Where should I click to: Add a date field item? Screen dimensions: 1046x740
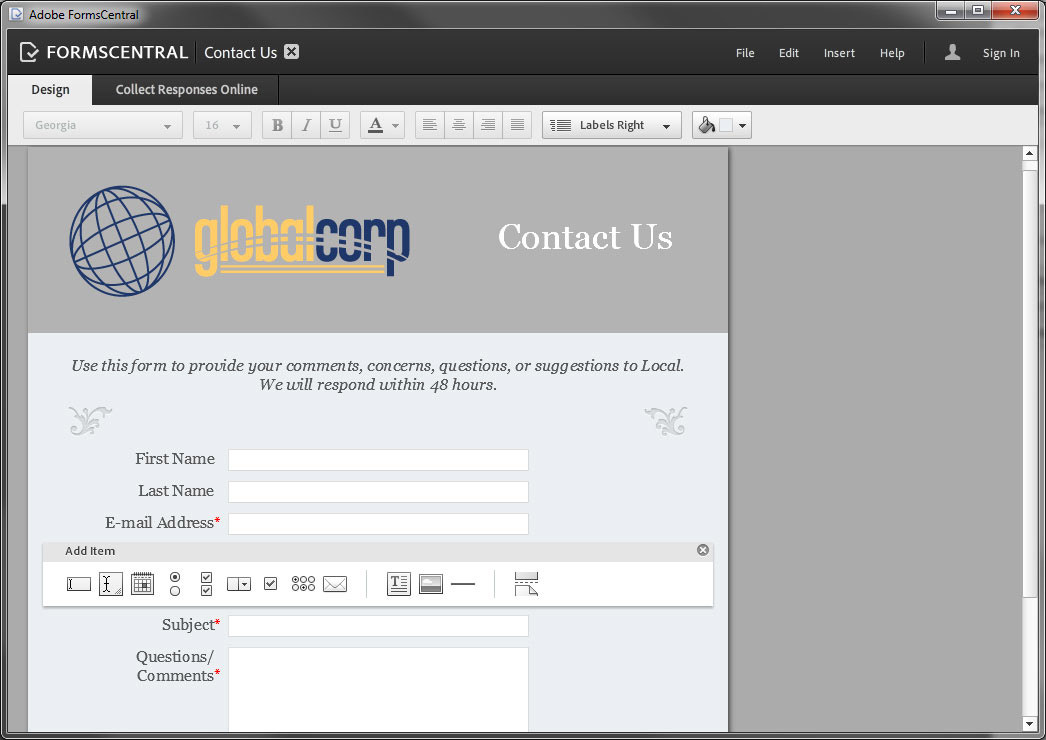click(142, 584)
